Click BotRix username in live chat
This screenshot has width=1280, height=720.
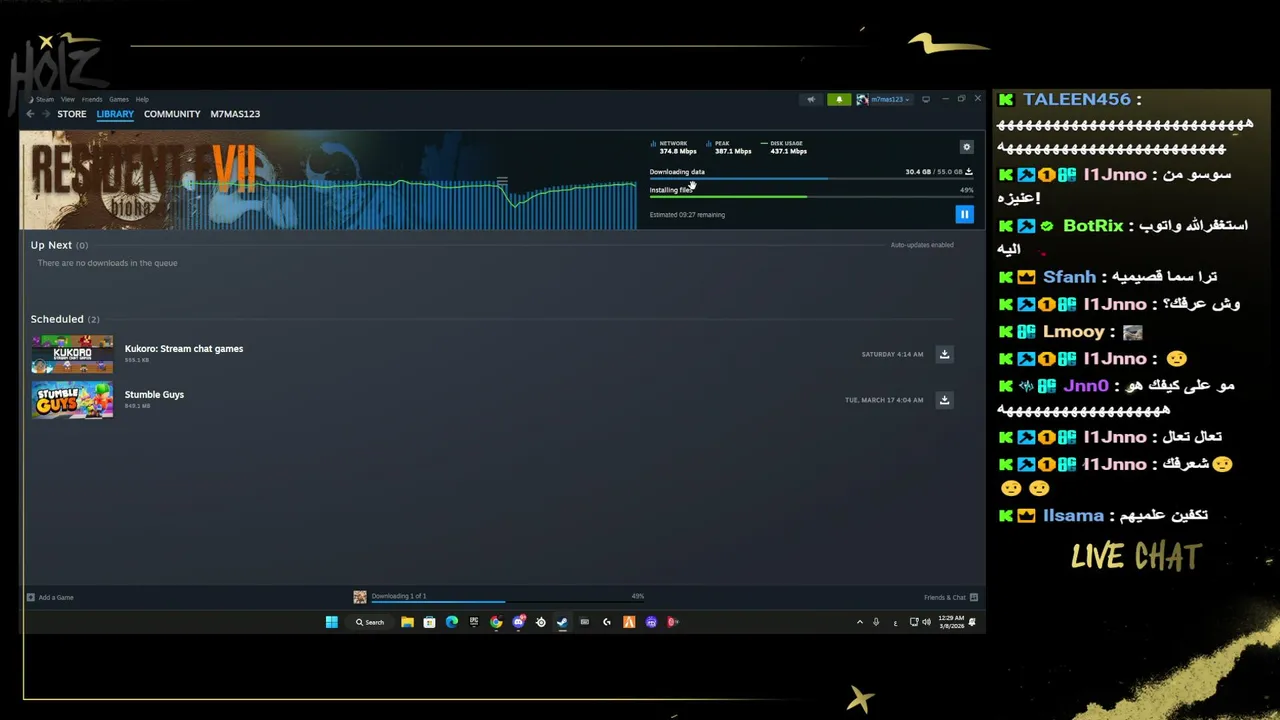(1093, 226)
